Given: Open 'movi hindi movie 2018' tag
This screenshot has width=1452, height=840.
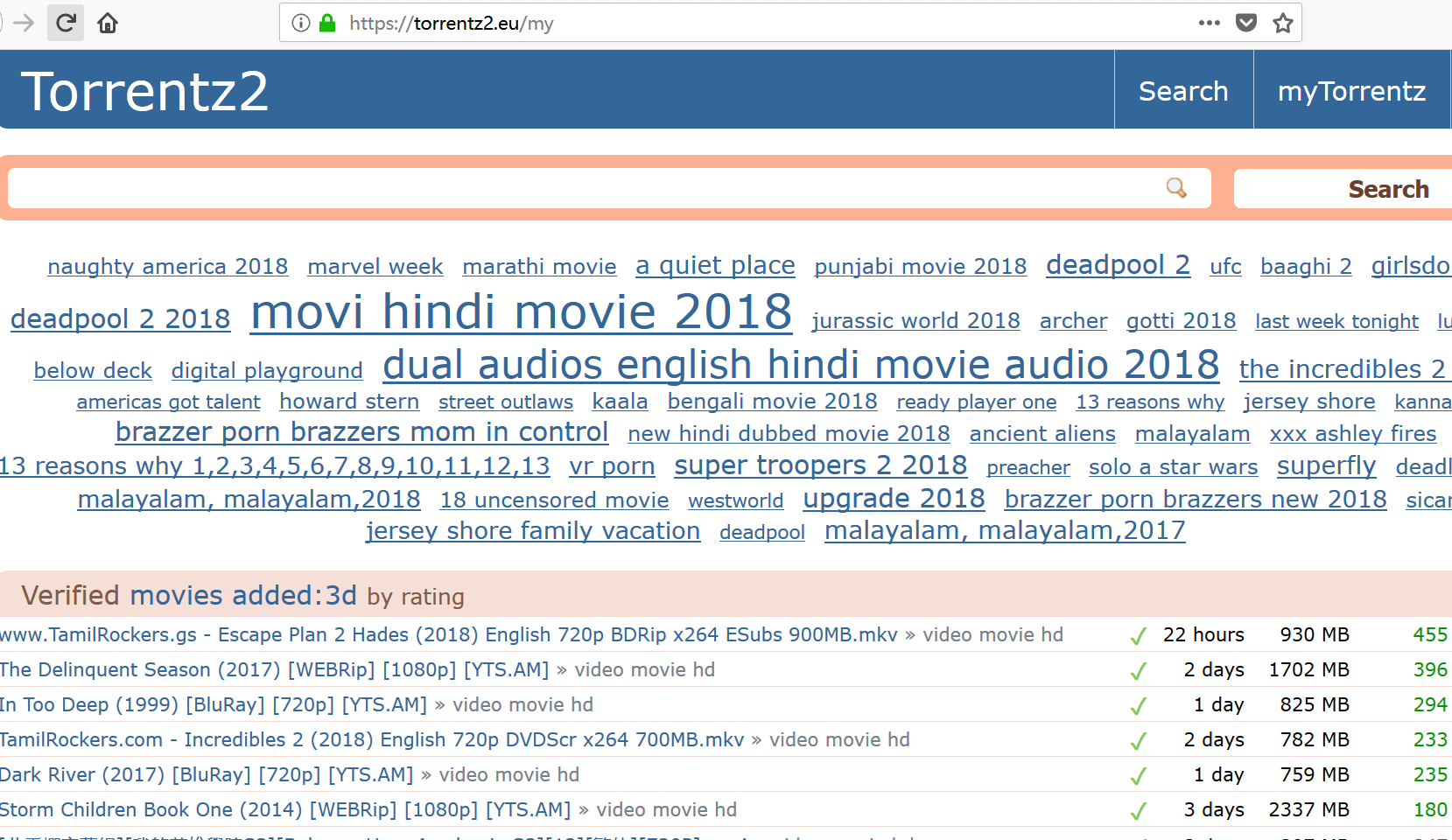Looking at the screenshot, I should [x=521, y=311].
